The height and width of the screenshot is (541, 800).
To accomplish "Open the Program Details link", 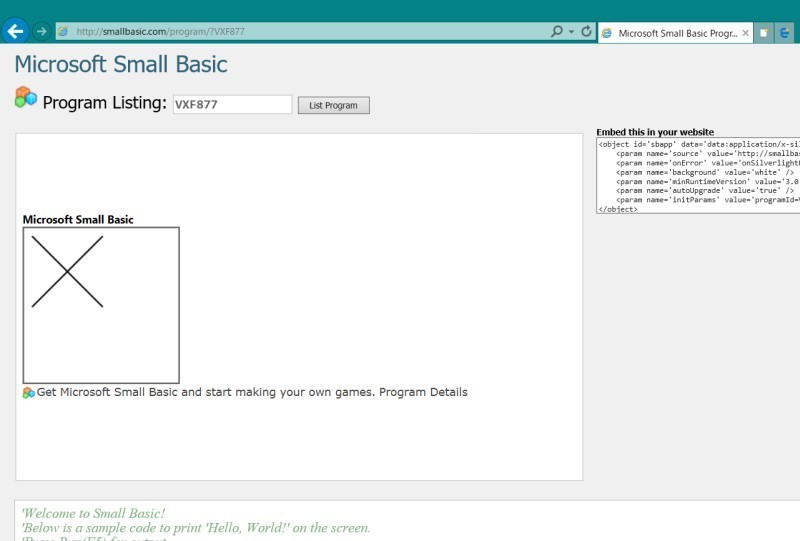I will click(x=423, y=392).
